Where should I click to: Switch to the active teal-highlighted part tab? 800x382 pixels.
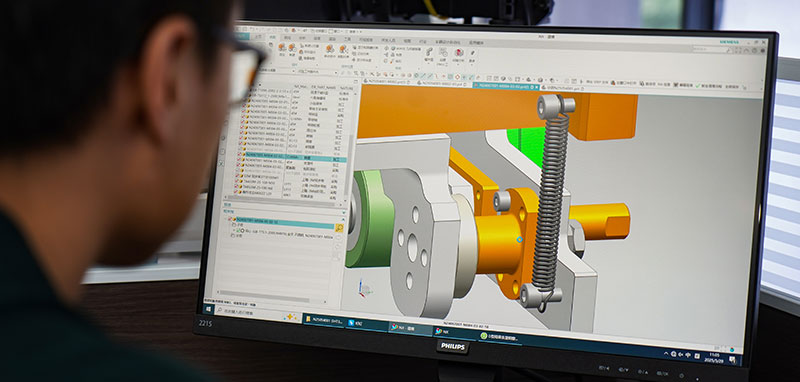506,86
